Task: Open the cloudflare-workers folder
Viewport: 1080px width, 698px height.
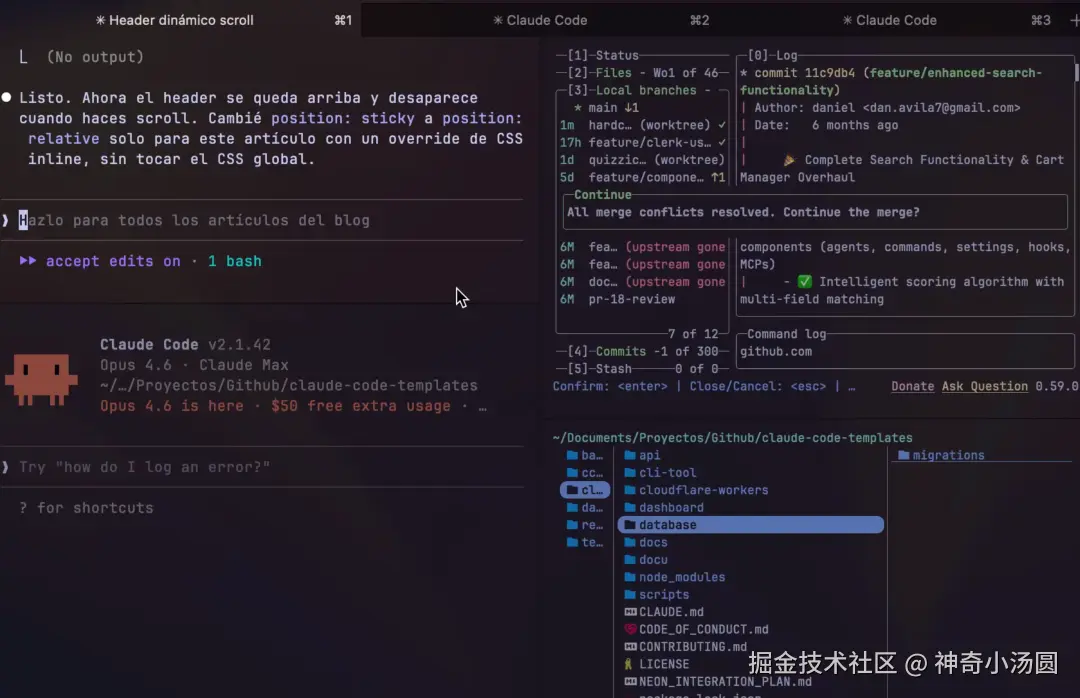Action: coord(696,490)
